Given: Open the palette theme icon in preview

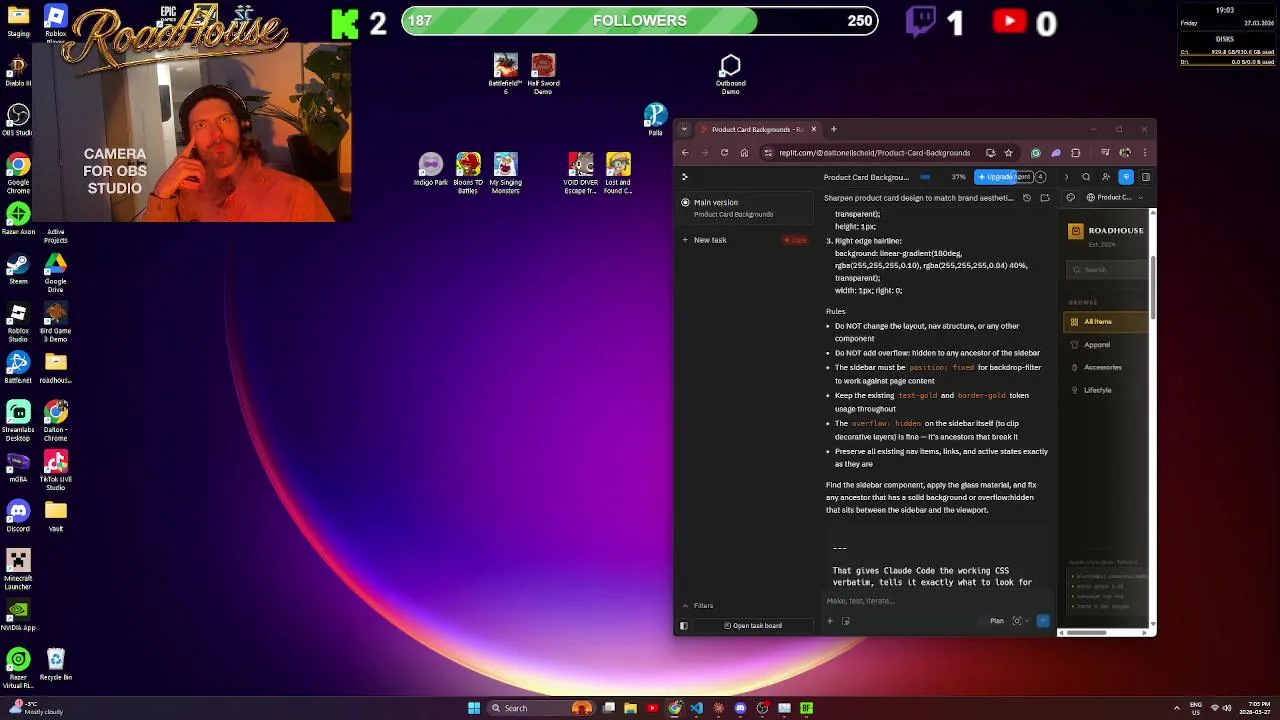Looking at the screenshot, I should click(1070, 198).
